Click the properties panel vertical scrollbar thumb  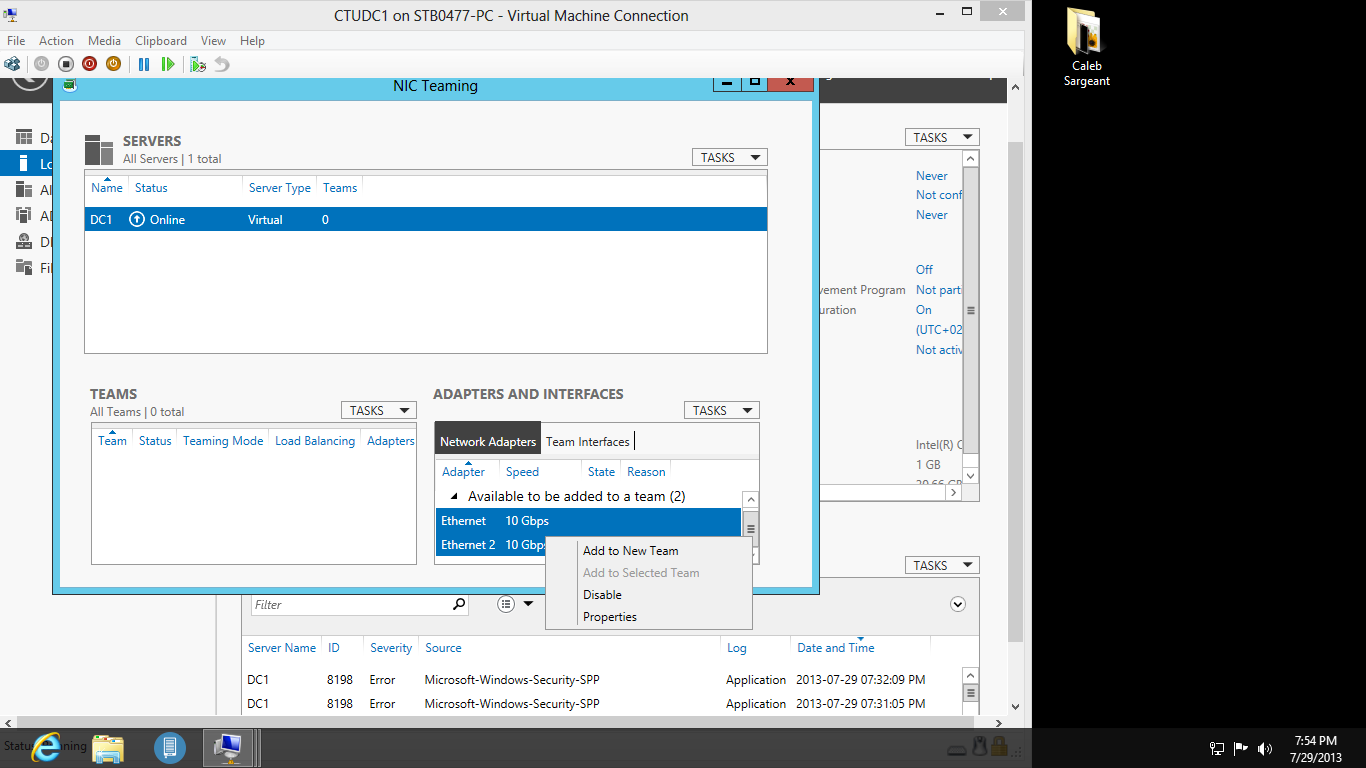(x=971, y=310)
